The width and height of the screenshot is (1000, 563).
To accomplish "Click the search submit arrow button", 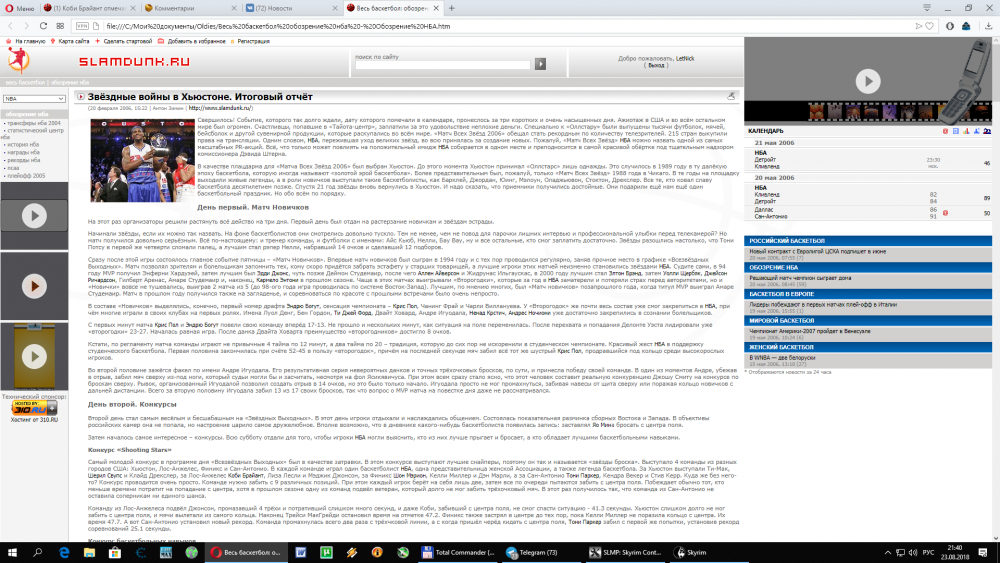I will tap(540, 64).
